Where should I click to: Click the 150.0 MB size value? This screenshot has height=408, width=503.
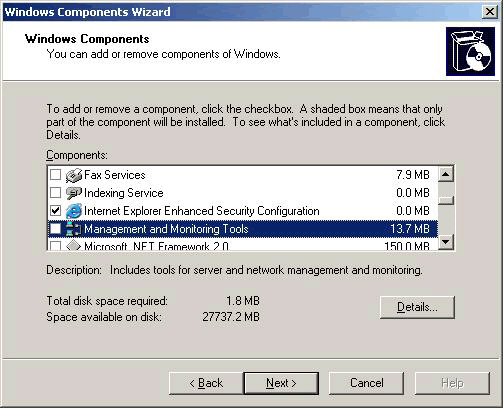point(407,246)
